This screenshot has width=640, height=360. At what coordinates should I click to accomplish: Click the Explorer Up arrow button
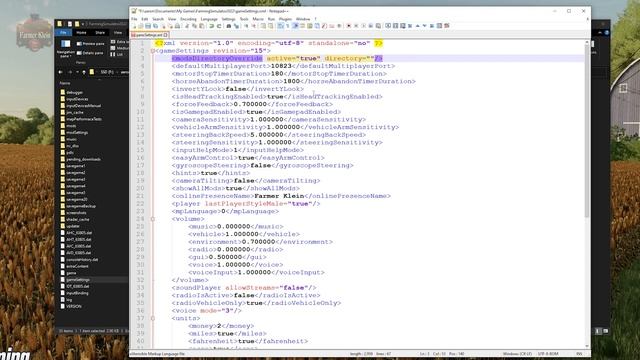click(84, 72)
